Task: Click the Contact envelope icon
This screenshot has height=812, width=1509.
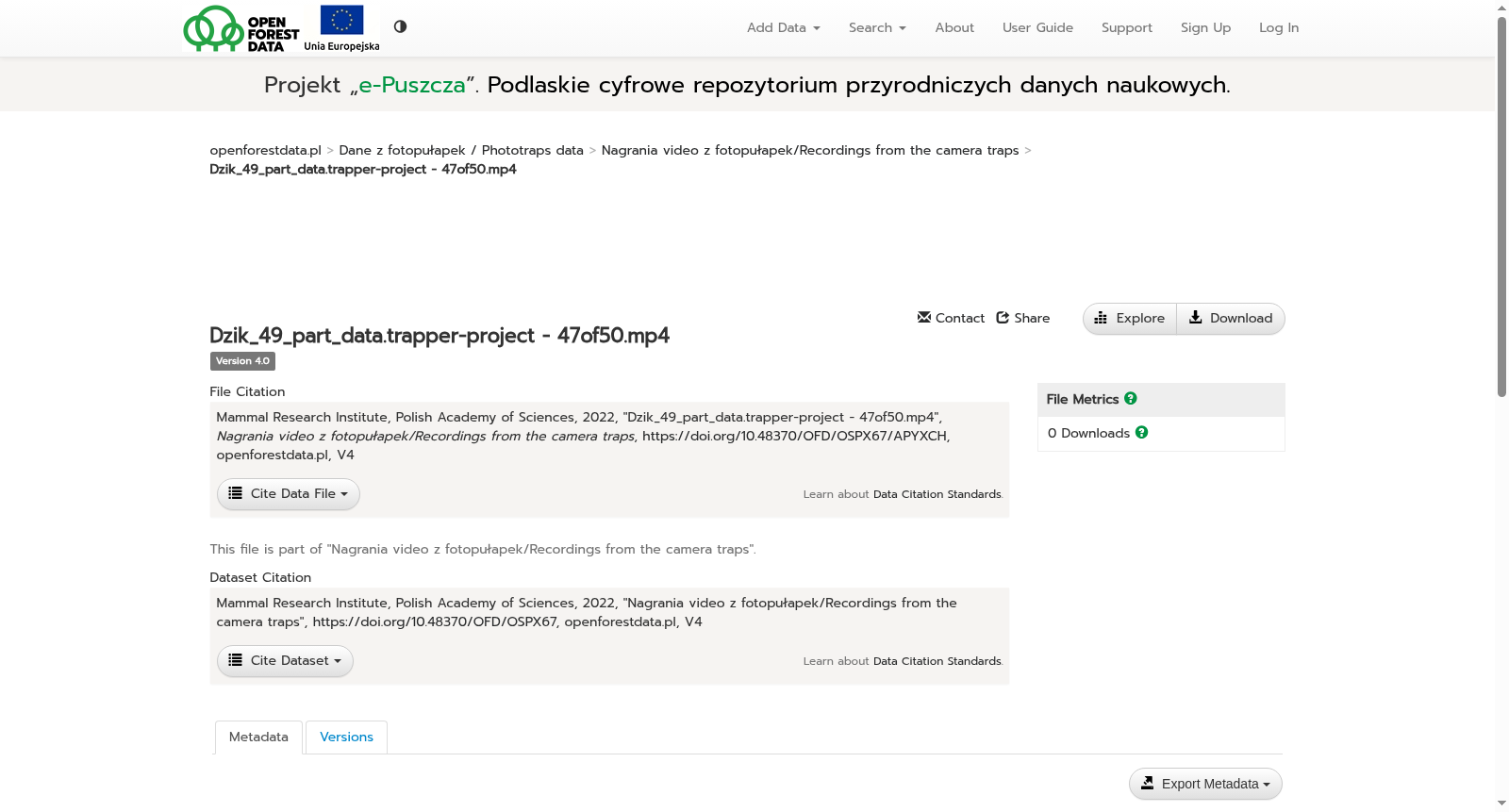Action: 924,317
